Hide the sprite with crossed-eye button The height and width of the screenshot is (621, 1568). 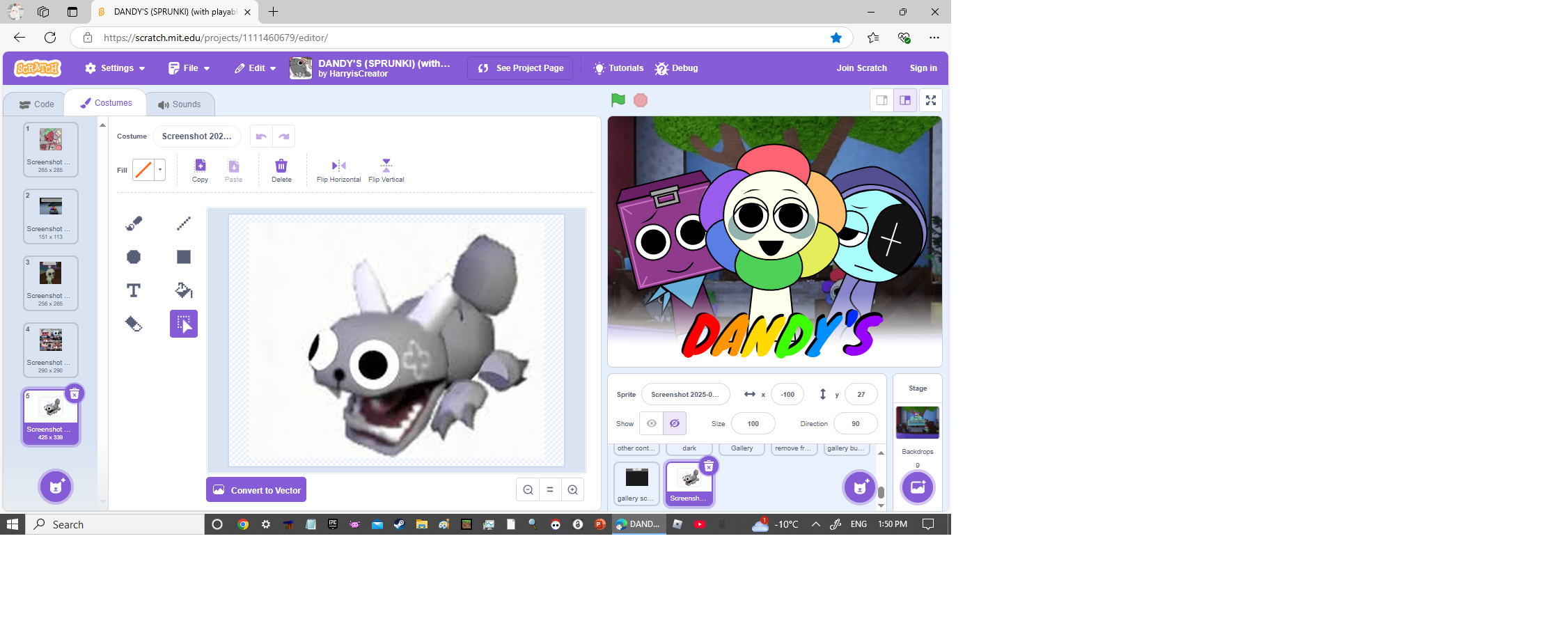(675, 423)
